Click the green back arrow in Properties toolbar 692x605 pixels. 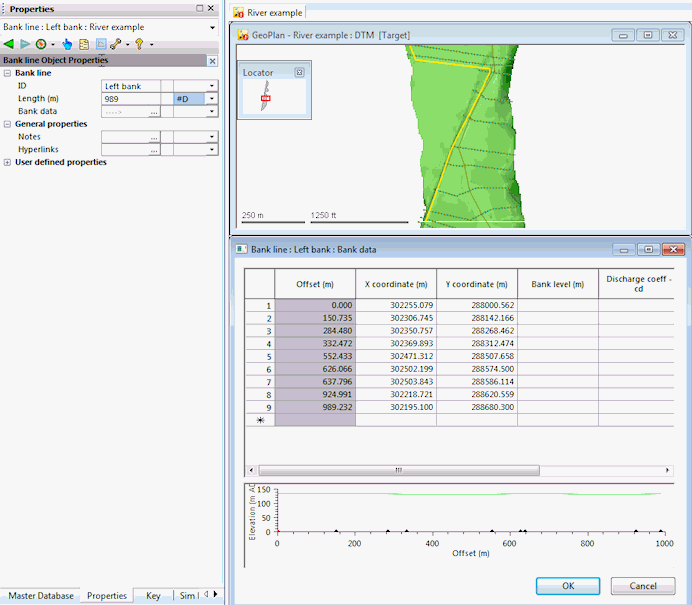click(8, 44)
